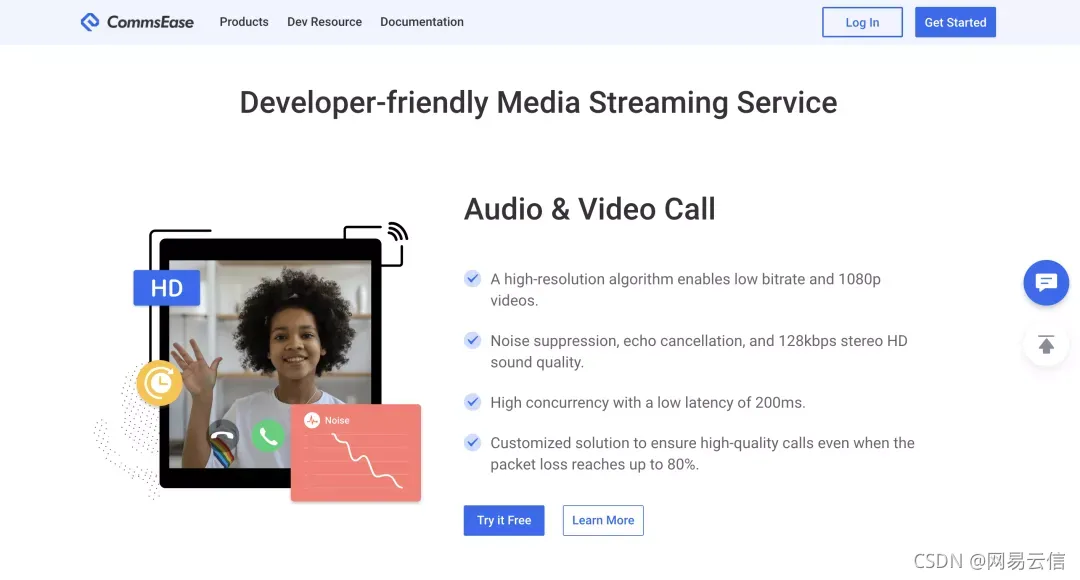Click the Learn More button
The height and width of the screenshot is (580, 1080).
(x=603, y=520)
